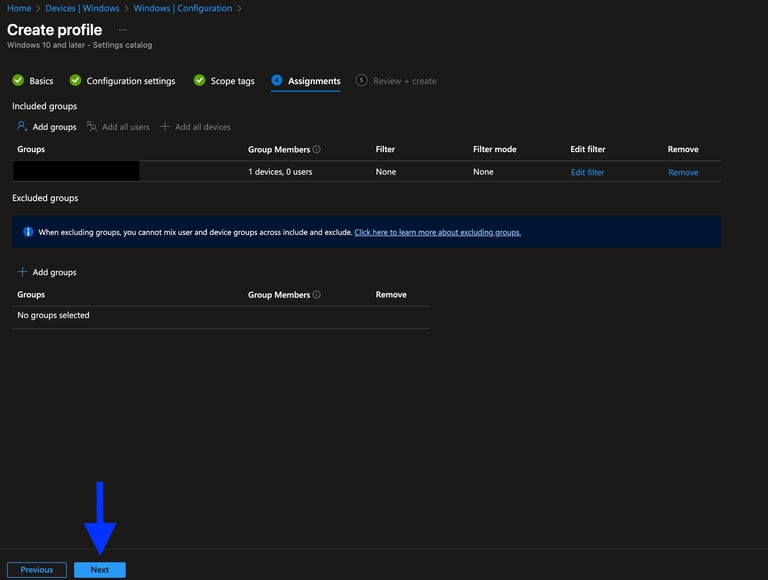This screenshot has height=580, width=768.
Task: Click info icon next to excluded Group Members
Action: [x=317, y=294]
